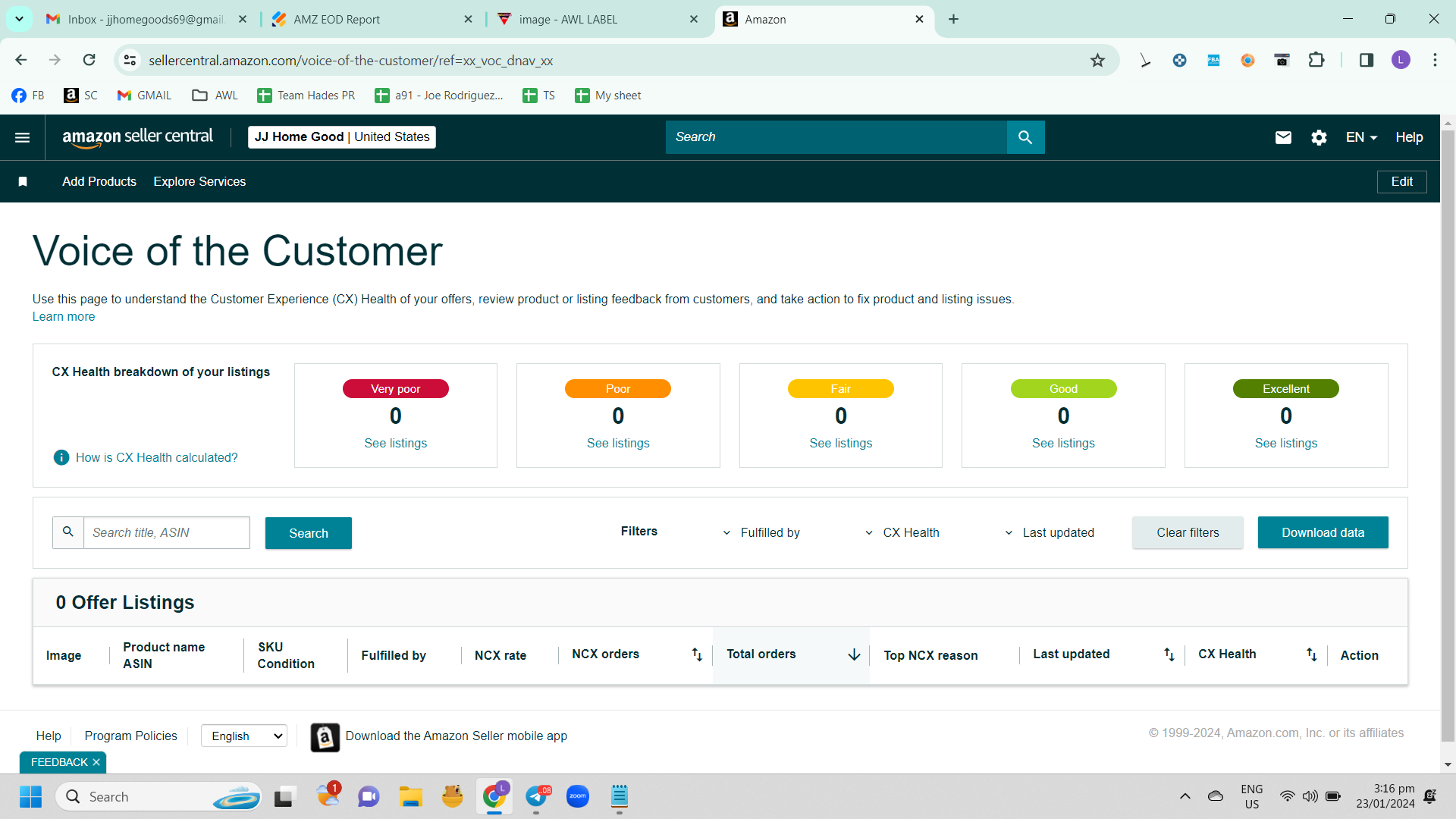
Task: Click the teal Search button for listings
Action: pyautogui.click(x=309, y=533)
